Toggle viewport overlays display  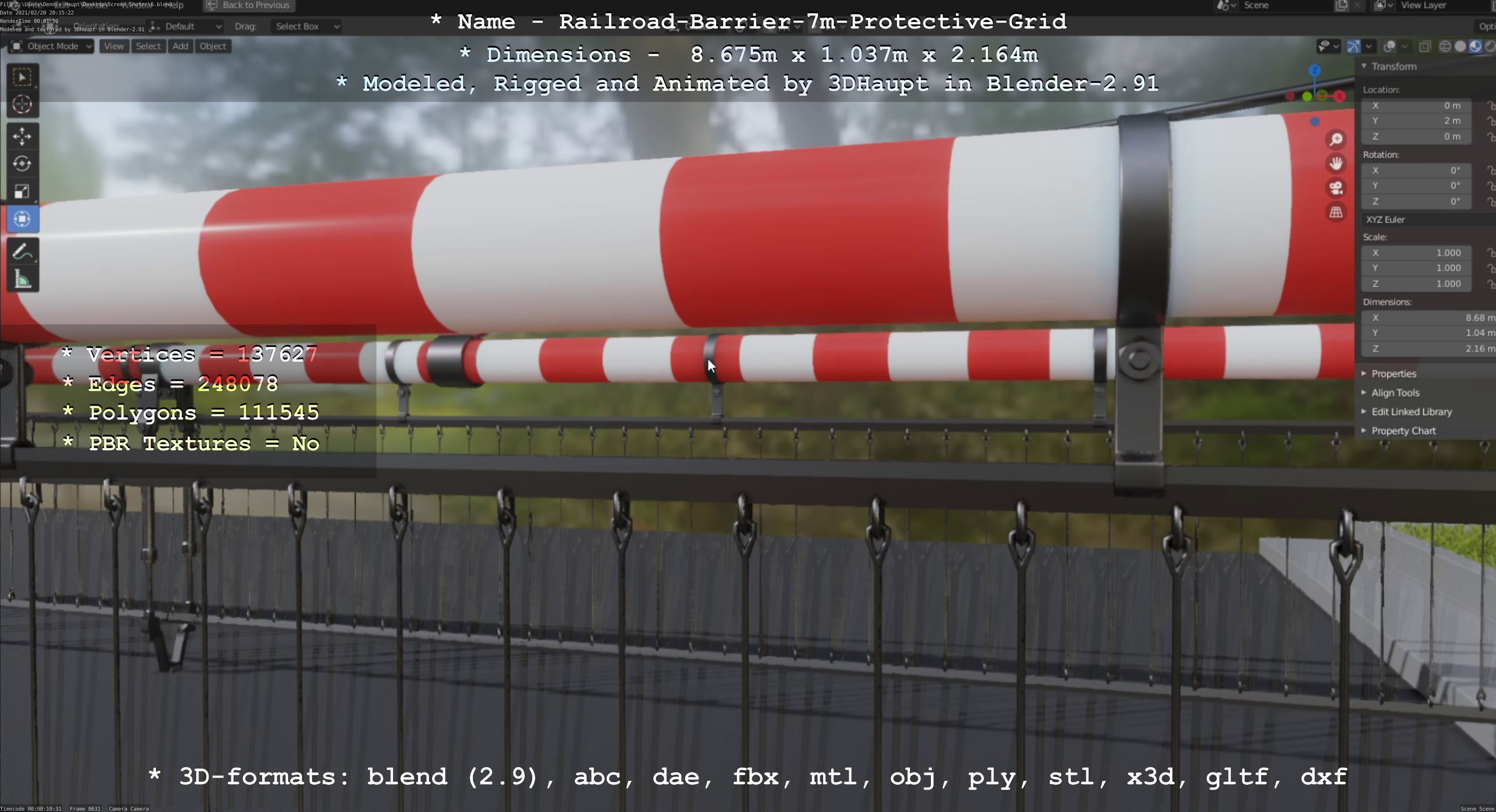1390,47
